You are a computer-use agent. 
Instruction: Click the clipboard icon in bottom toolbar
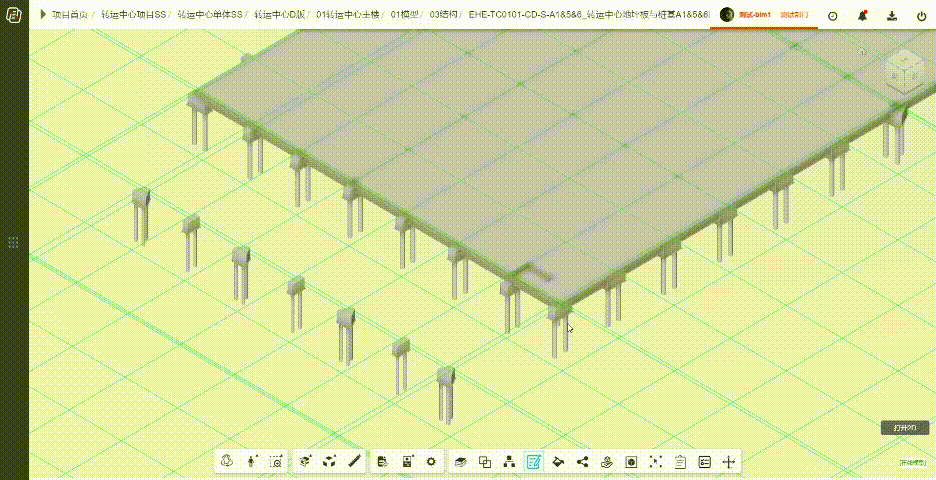click(x=680, y=462)
